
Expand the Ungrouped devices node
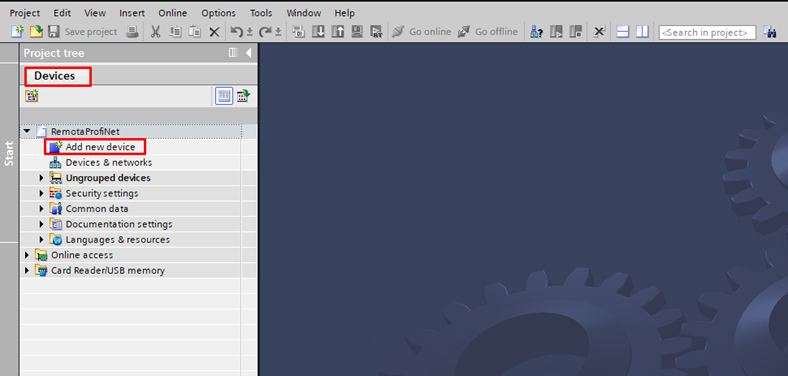tap(42, 178)
